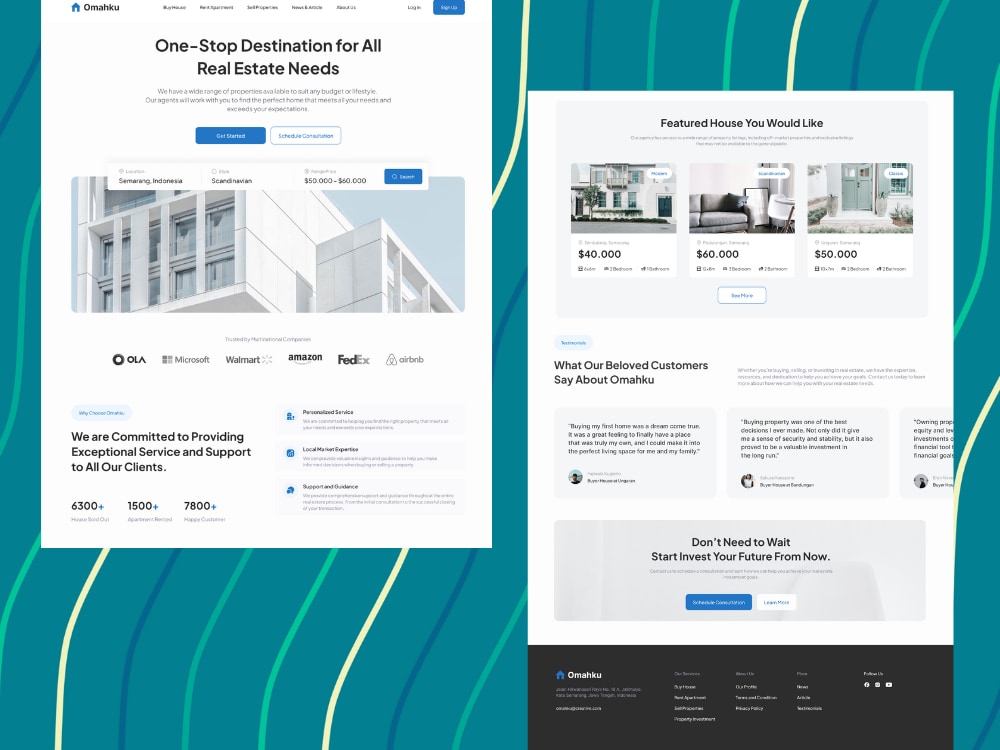Click the footer Rent Apartment link

point(690,698)
